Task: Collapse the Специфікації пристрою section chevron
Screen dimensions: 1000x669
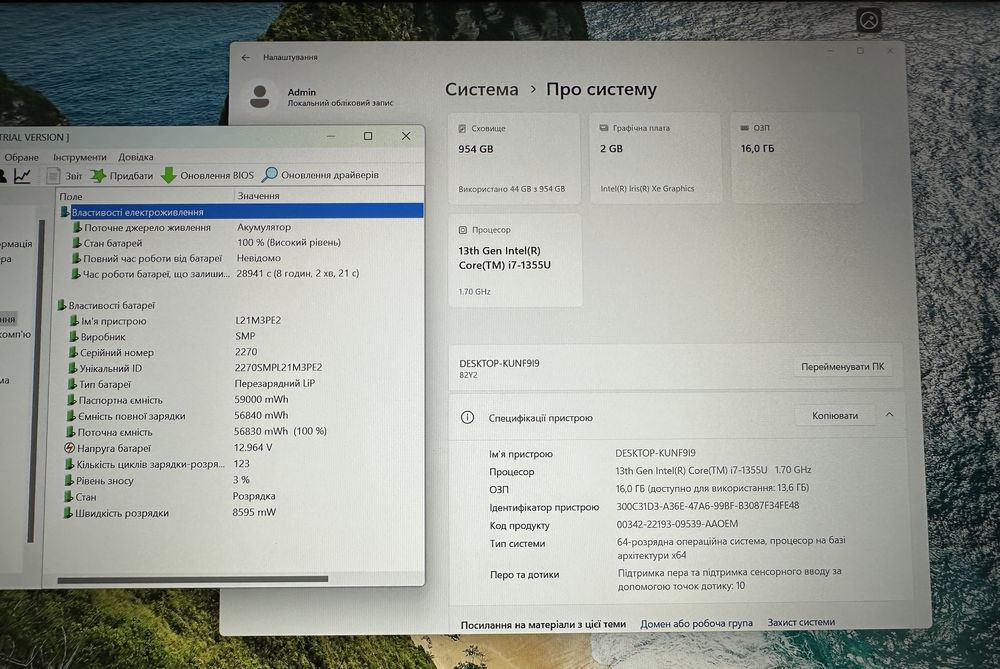Action: tap(890, 415)
